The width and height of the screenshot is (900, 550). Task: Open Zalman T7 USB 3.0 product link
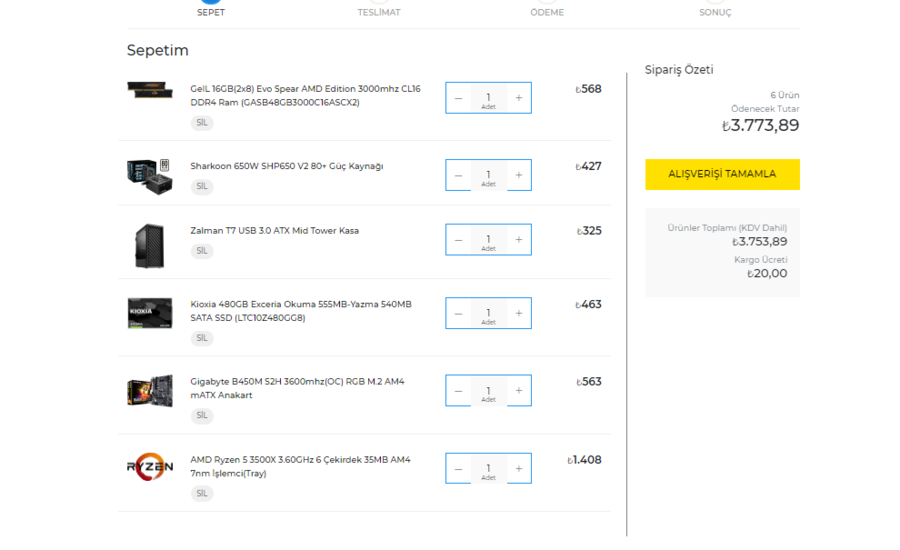[274, 231]
